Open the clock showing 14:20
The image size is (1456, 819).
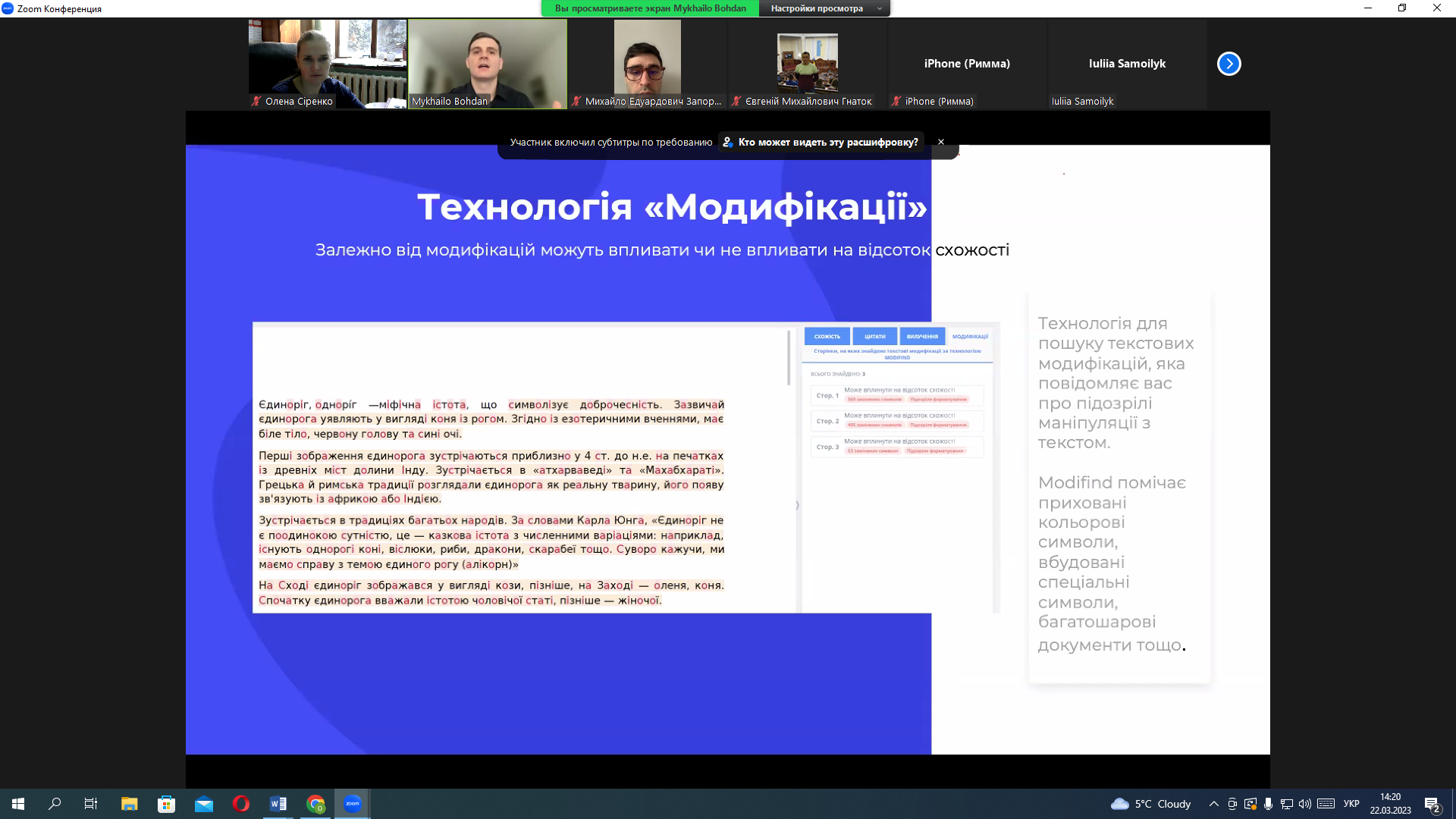(x=1390, y=804)
